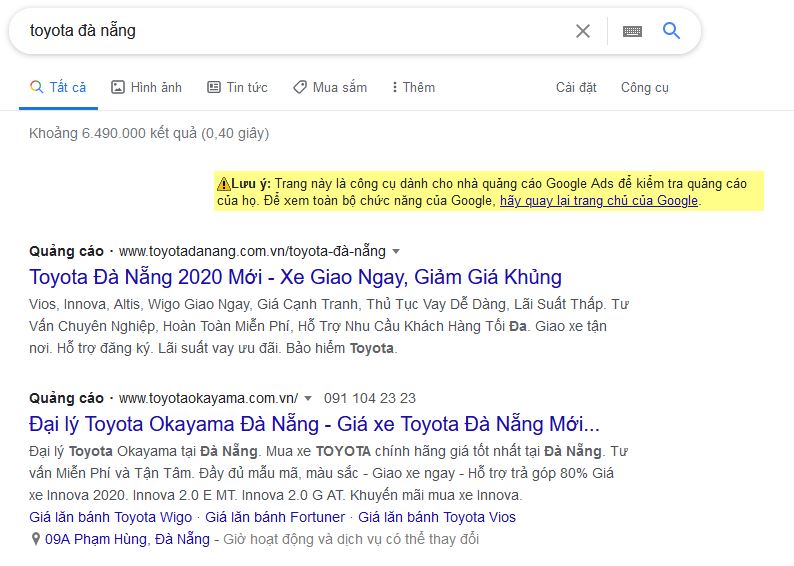Go to the 'Mua sắm' tab
This screenshot has width=794, height=566.
(x=330, y=88)
